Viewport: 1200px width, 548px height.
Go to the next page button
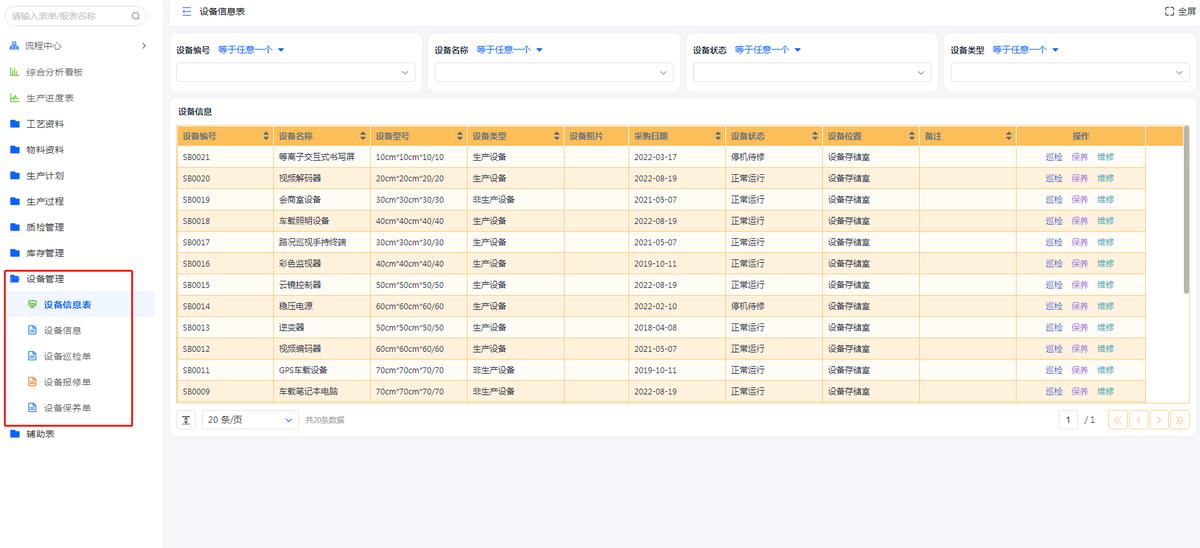(x=1159, y=420)
